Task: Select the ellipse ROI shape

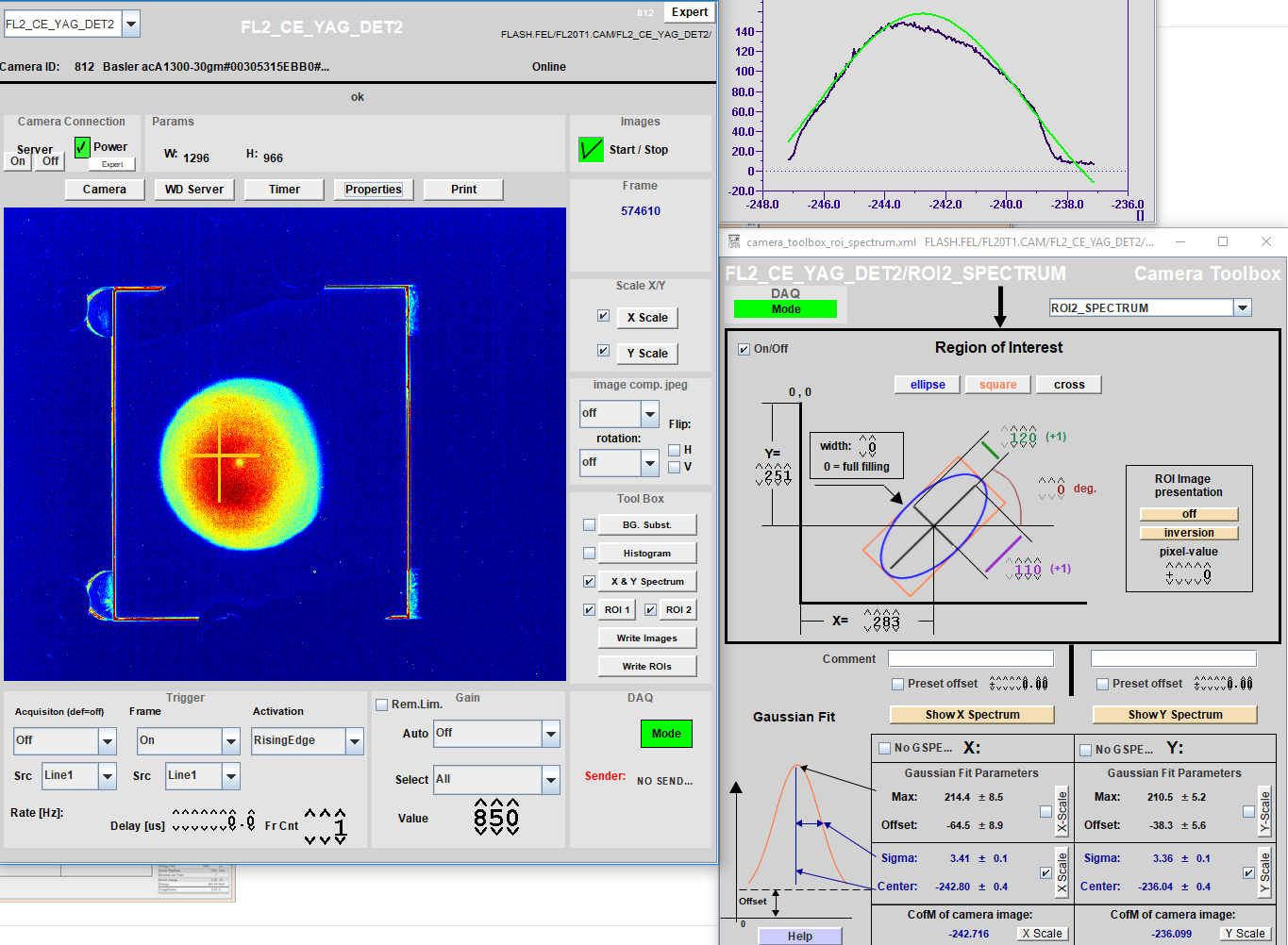Action: 928,385
